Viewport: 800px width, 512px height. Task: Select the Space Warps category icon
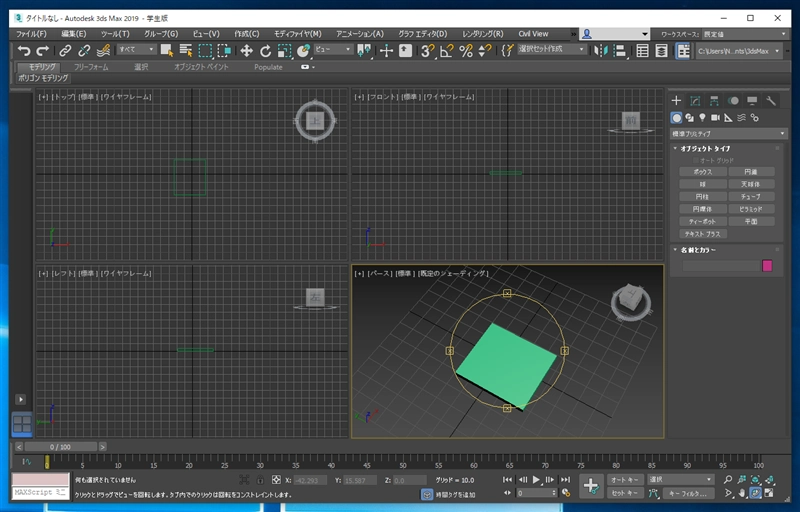coord(741,118)
